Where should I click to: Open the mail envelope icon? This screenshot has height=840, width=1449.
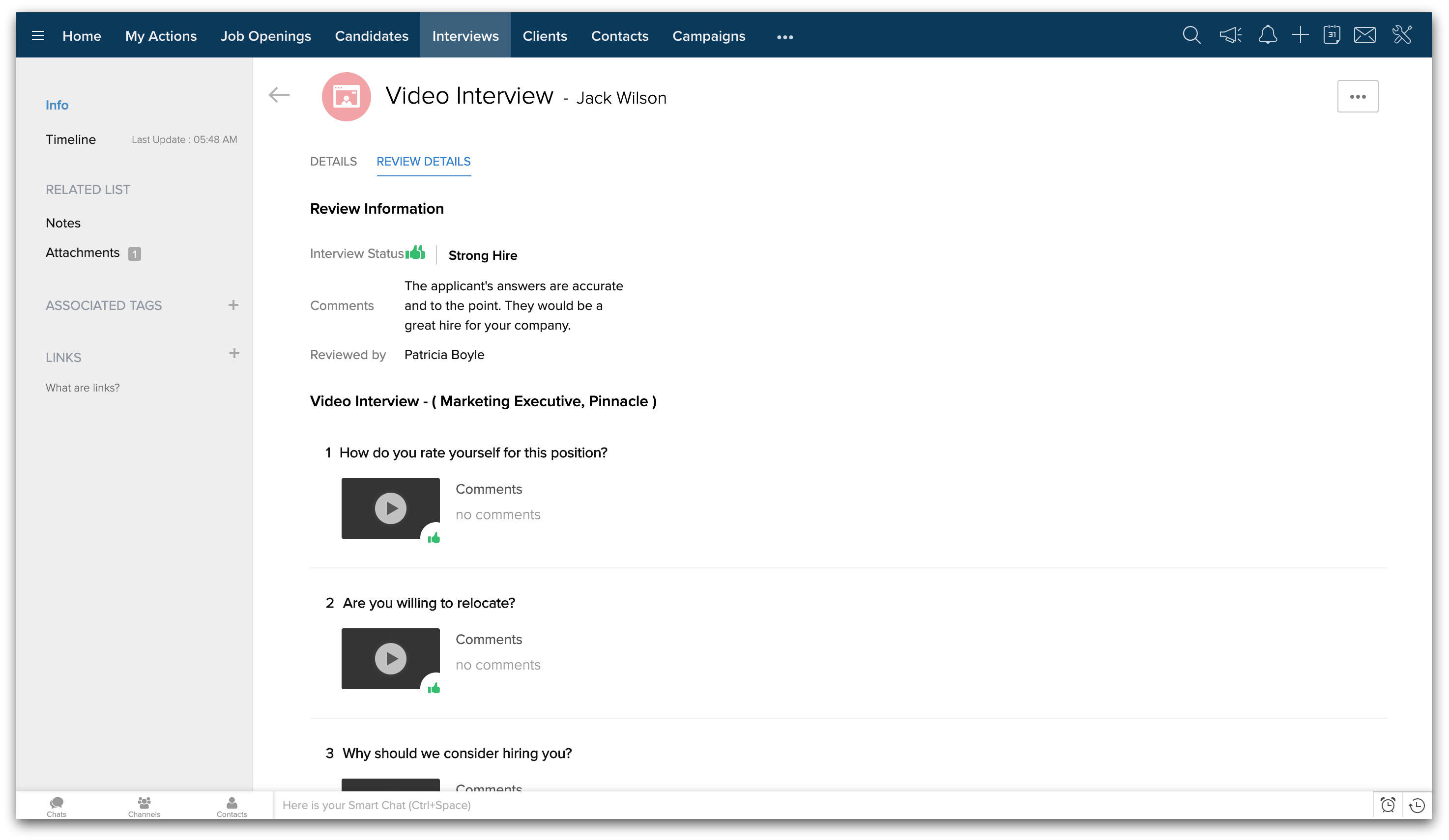pyautogui.click(x=1364, y=36)
